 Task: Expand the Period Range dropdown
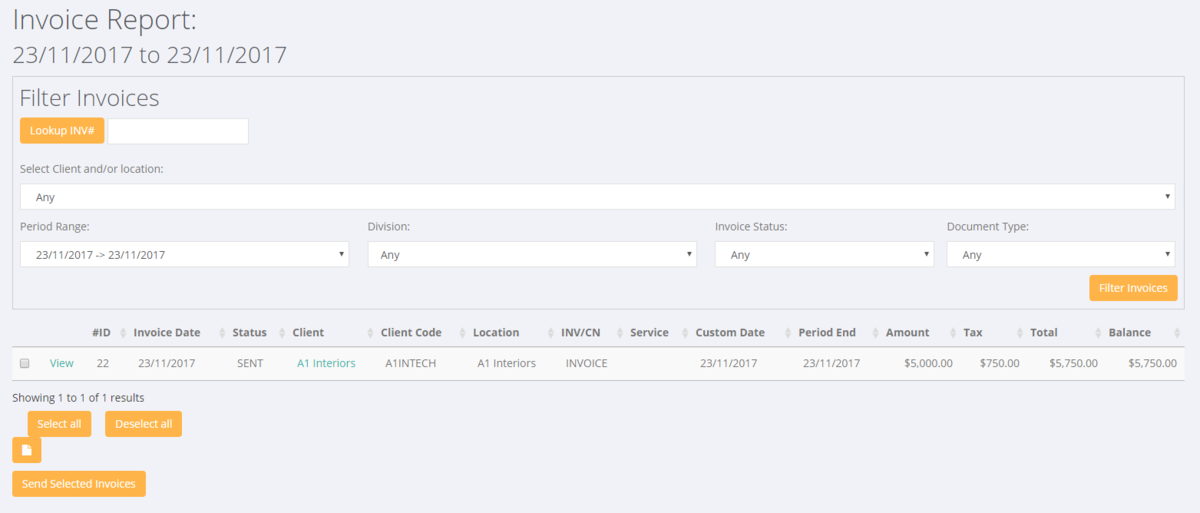coord(184,255)
